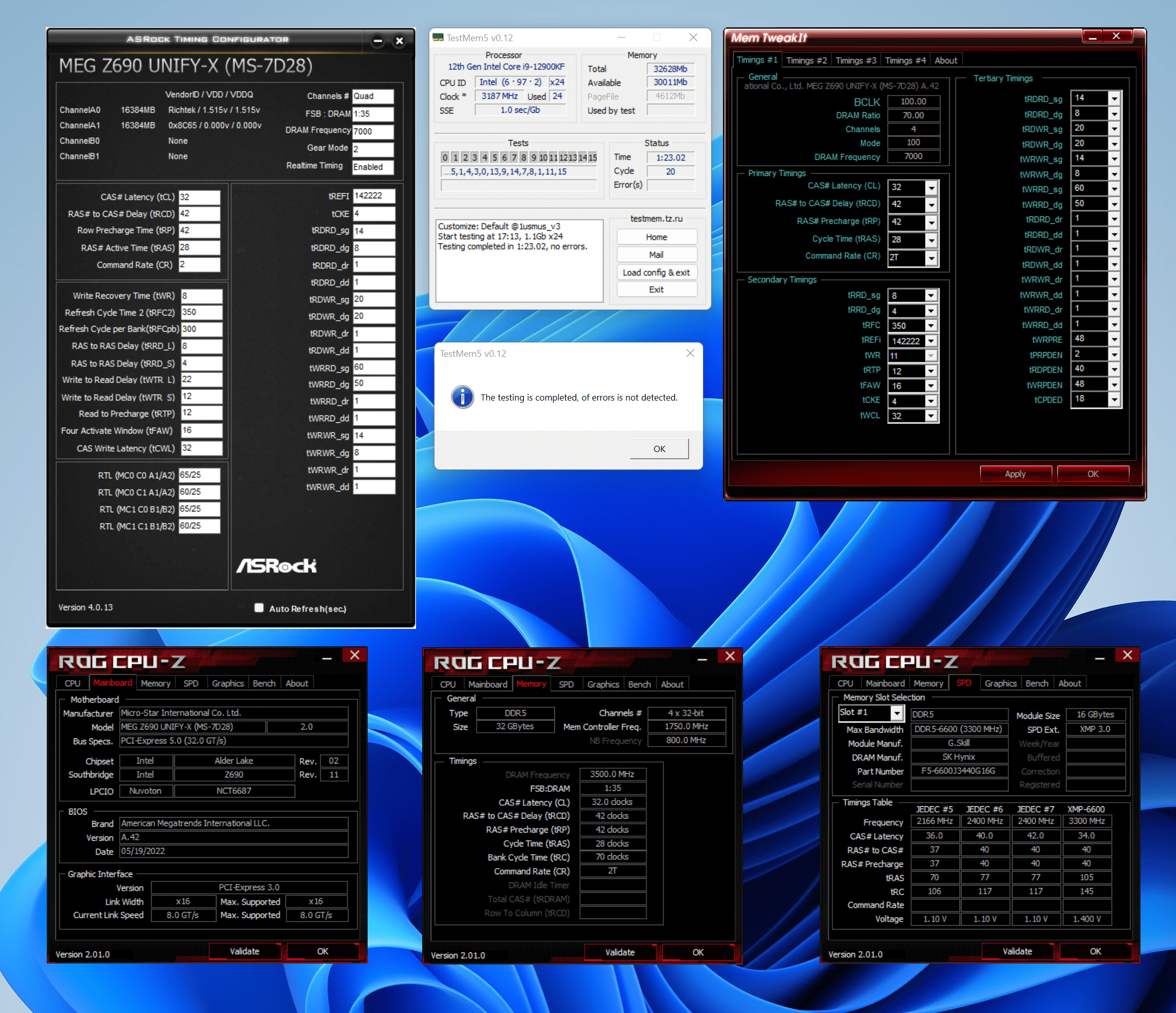Image resolution: width=1176 pixels, height=1013 pixels.
Task: Click the info icon in TestMem5 dialog
Action: (463, 397)
